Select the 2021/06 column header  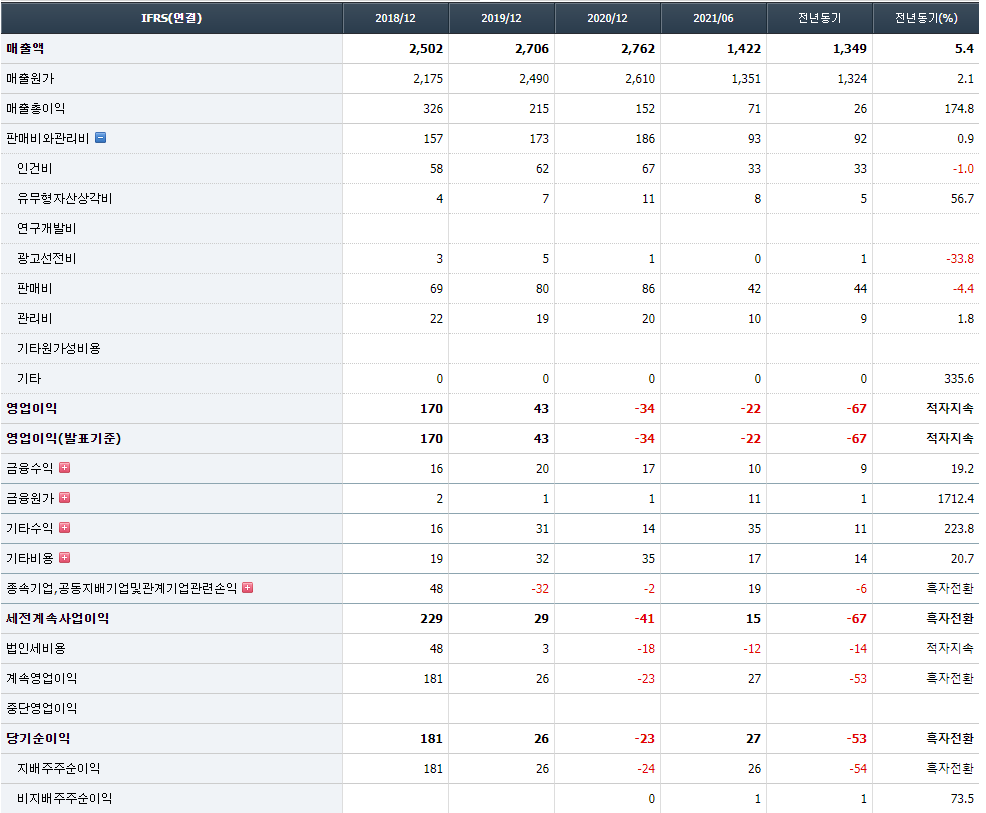[714, 18]
